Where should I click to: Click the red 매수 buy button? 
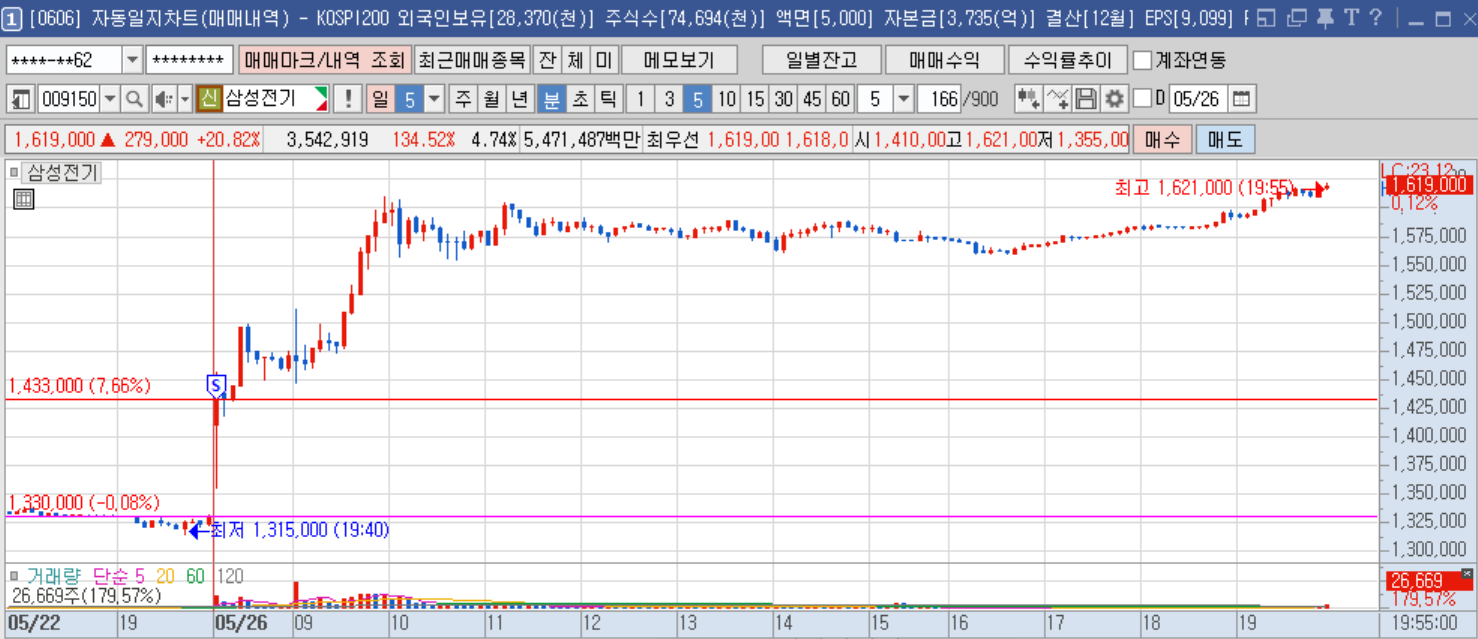pyautogui.click(x=1163, y=139)
